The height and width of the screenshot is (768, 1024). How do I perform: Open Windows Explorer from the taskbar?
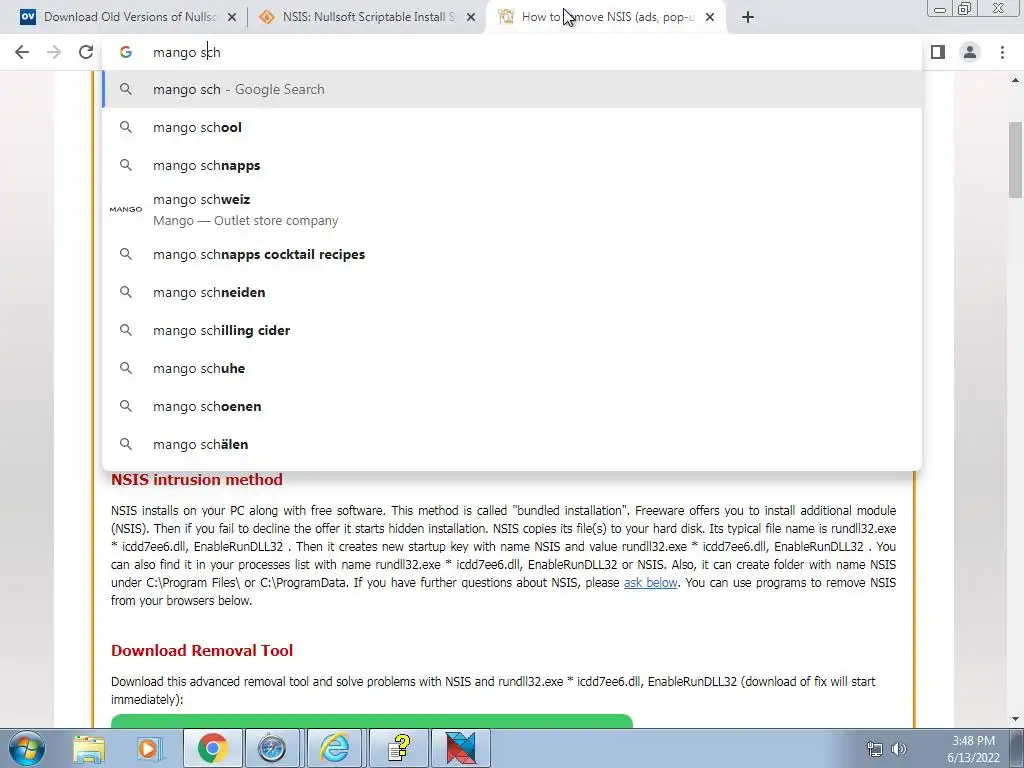click(x=89, y=748)
